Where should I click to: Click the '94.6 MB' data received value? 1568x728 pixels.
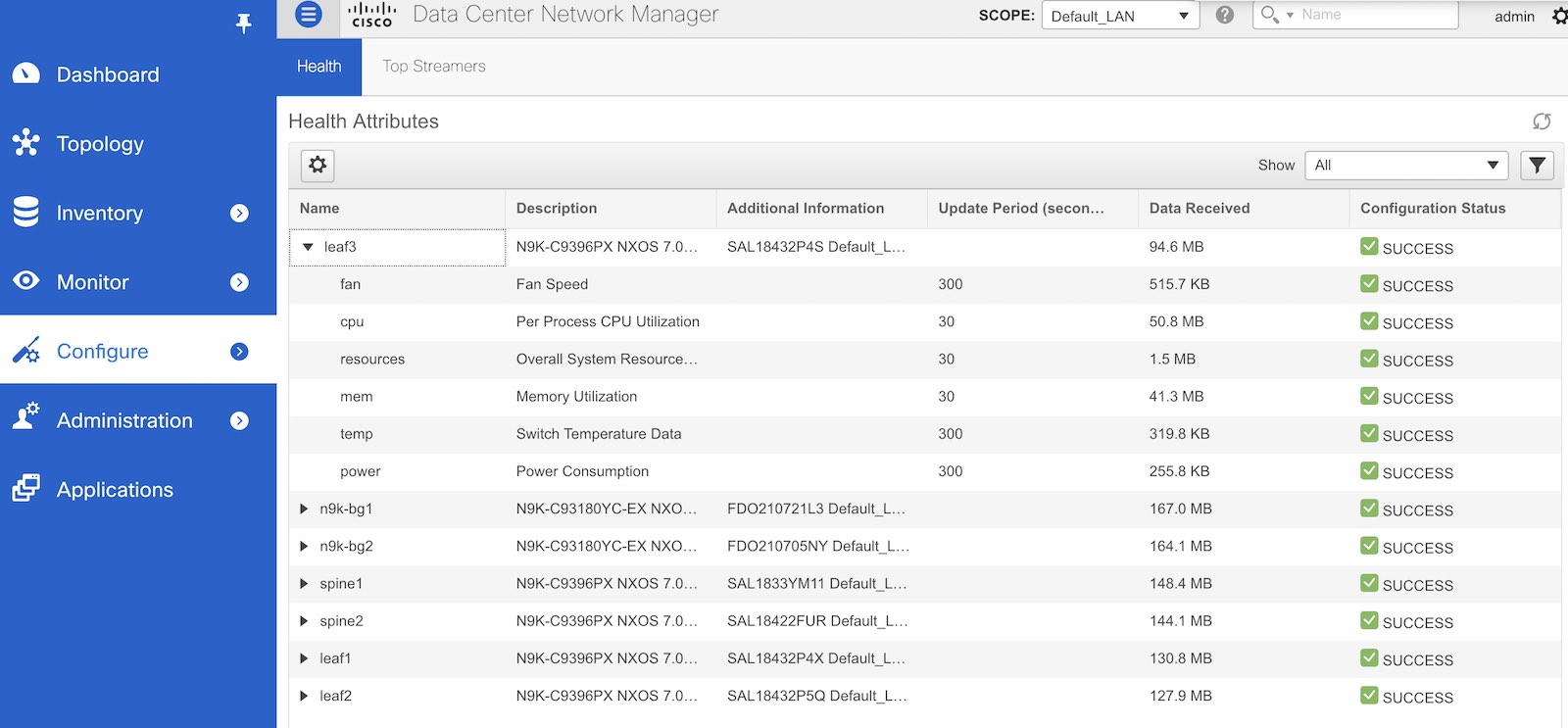(x=1176, y=247)
